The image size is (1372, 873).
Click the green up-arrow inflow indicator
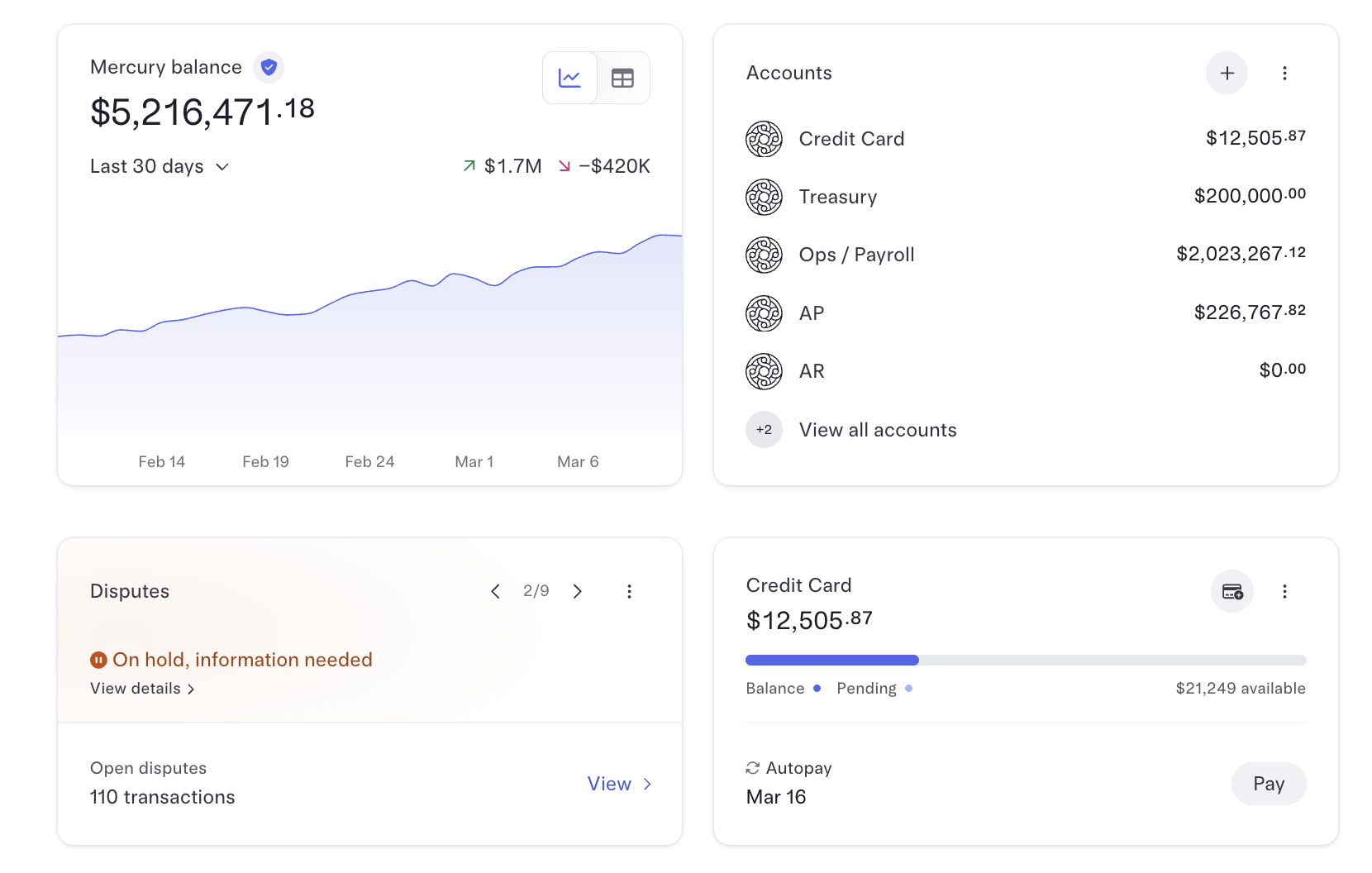[x=469, y=166]
